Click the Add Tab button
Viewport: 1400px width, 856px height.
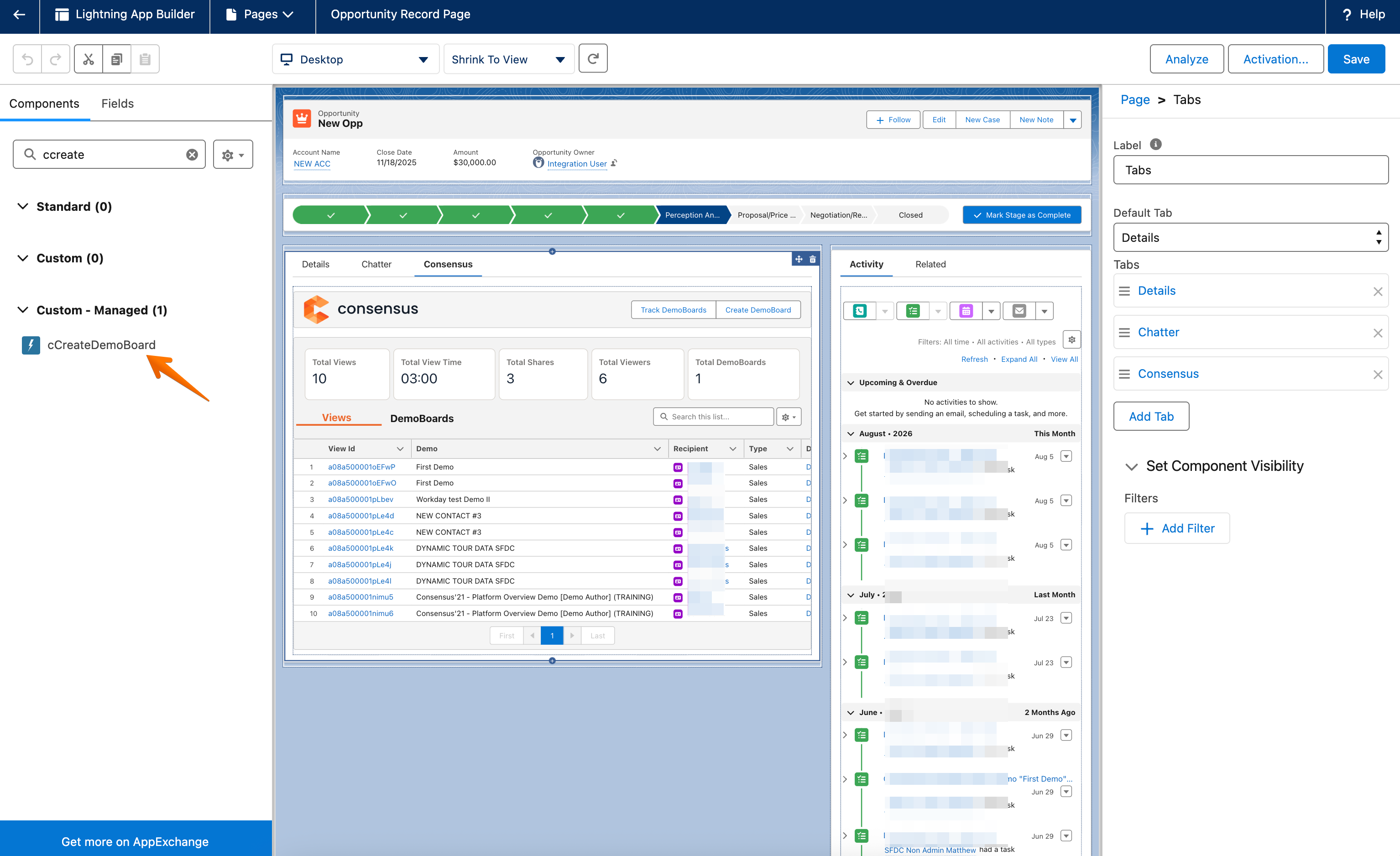(1151, 416)
